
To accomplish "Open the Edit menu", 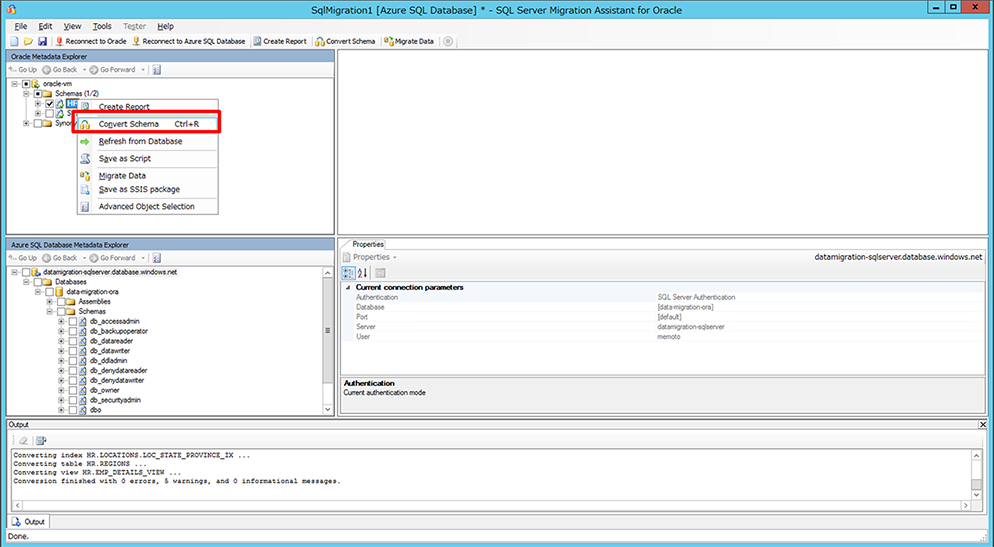I will (46, 27).
